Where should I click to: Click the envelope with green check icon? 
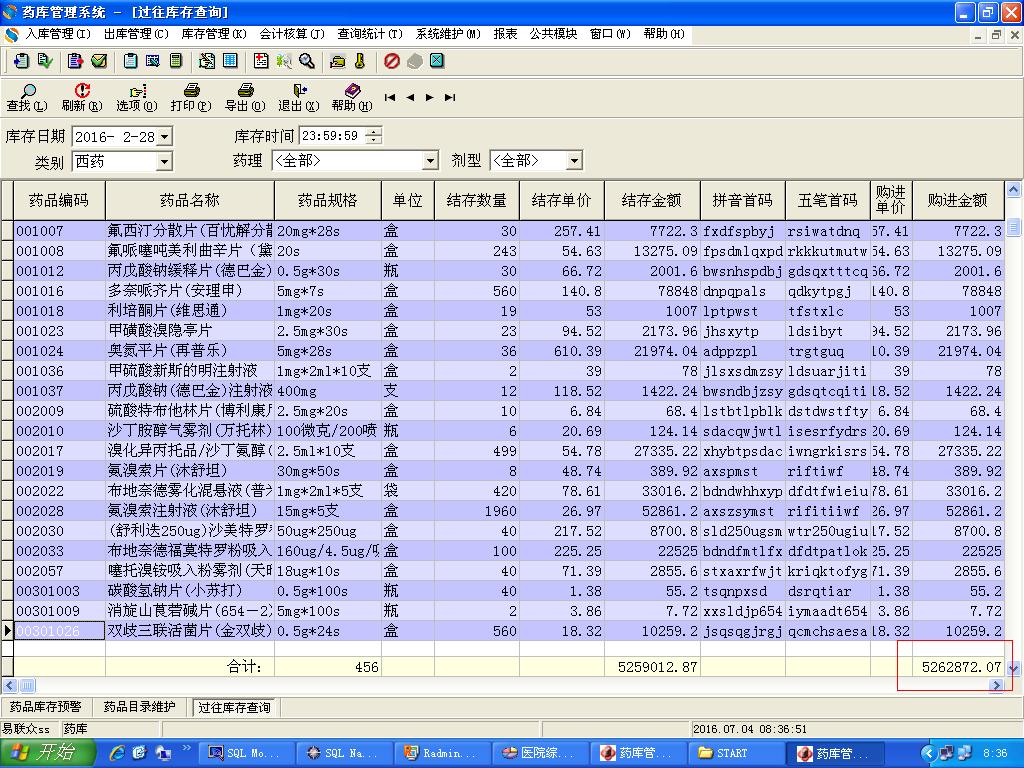pyautogui.click(x=99, y=61)
